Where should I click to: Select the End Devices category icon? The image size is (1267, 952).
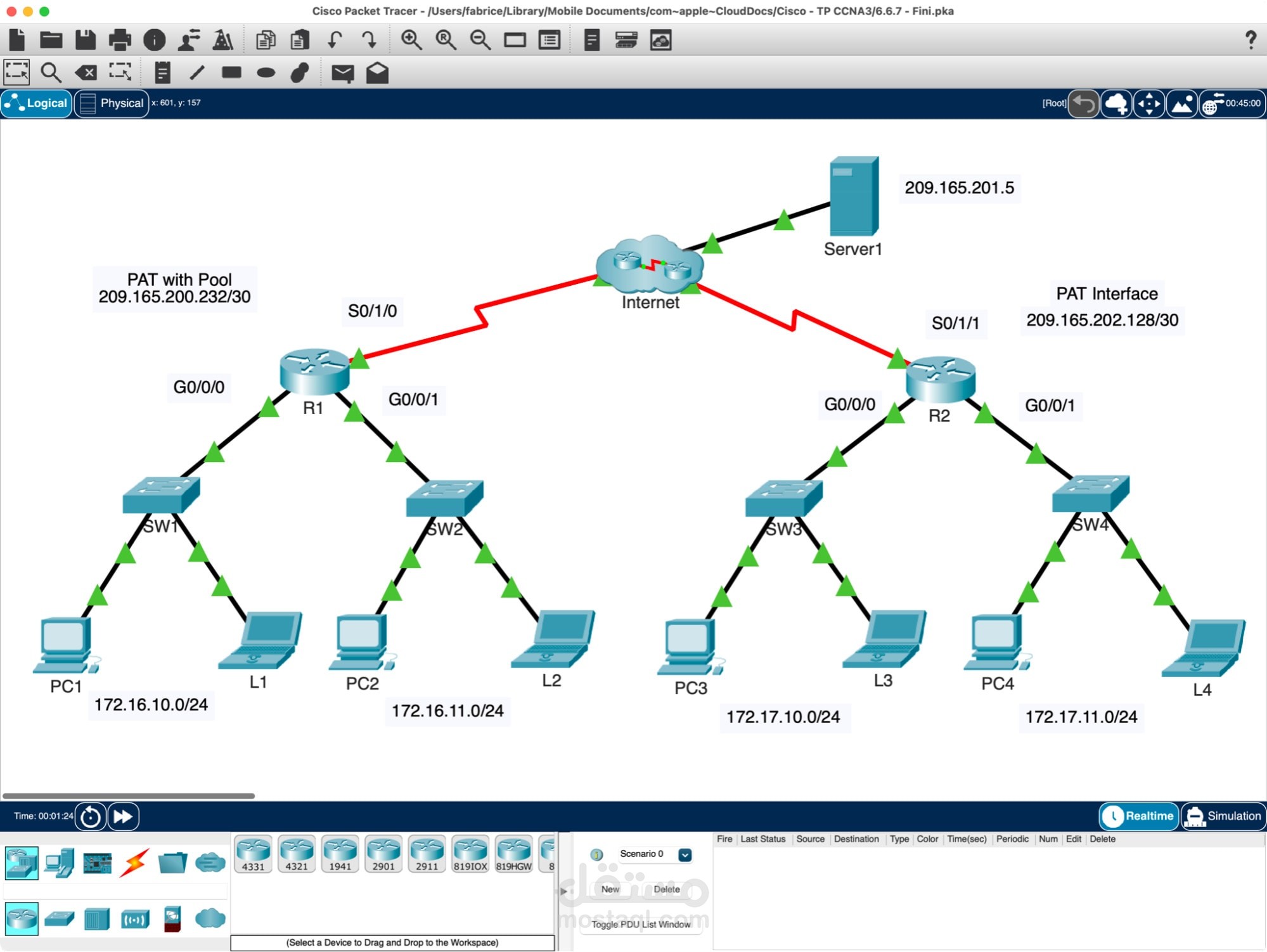[x=60, y=863]
